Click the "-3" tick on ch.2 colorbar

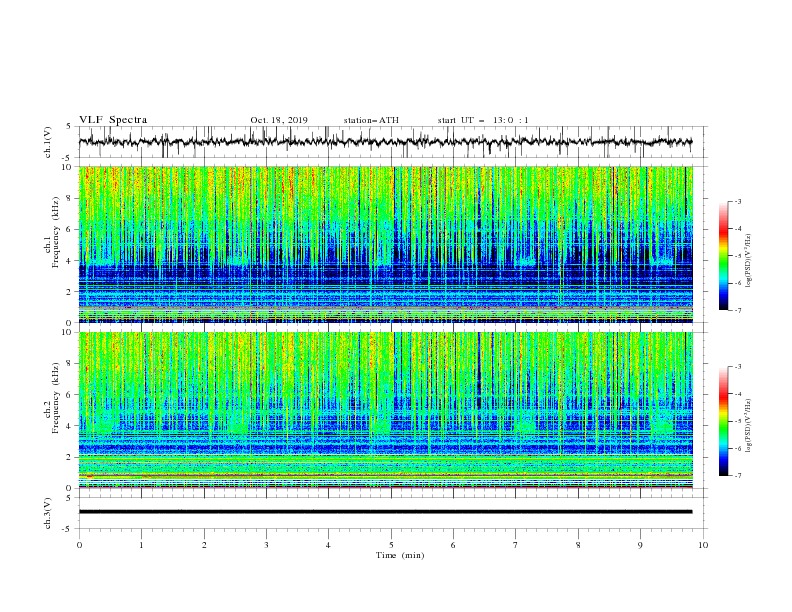click(x=737, y=367)
